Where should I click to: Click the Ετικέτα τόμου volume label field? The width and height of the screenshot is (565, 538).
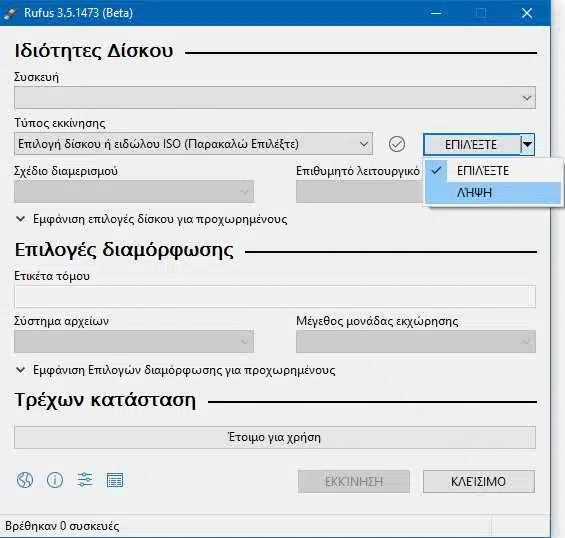tap(275, 297)
